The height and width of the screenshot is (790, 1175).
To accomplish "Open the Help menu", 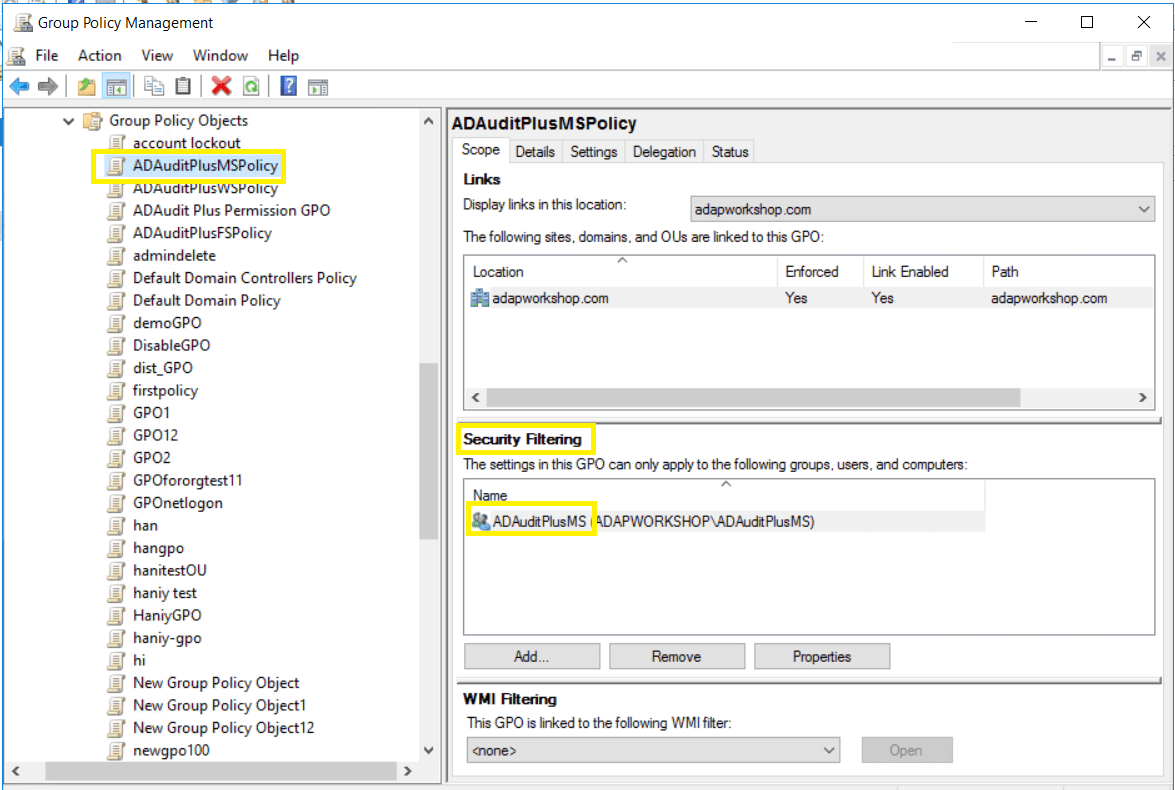I will 283,55.
